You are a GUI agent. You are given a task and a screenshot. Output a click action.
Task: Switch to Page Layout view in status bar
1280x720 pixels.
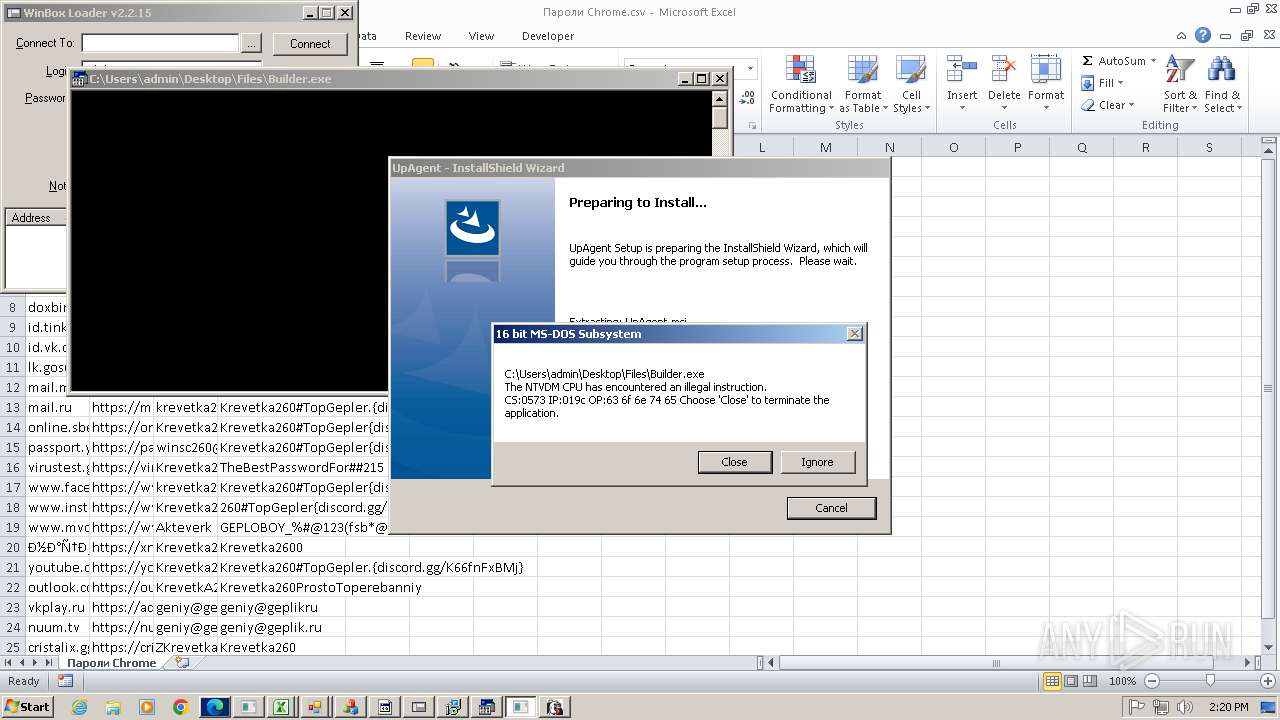1071,681
